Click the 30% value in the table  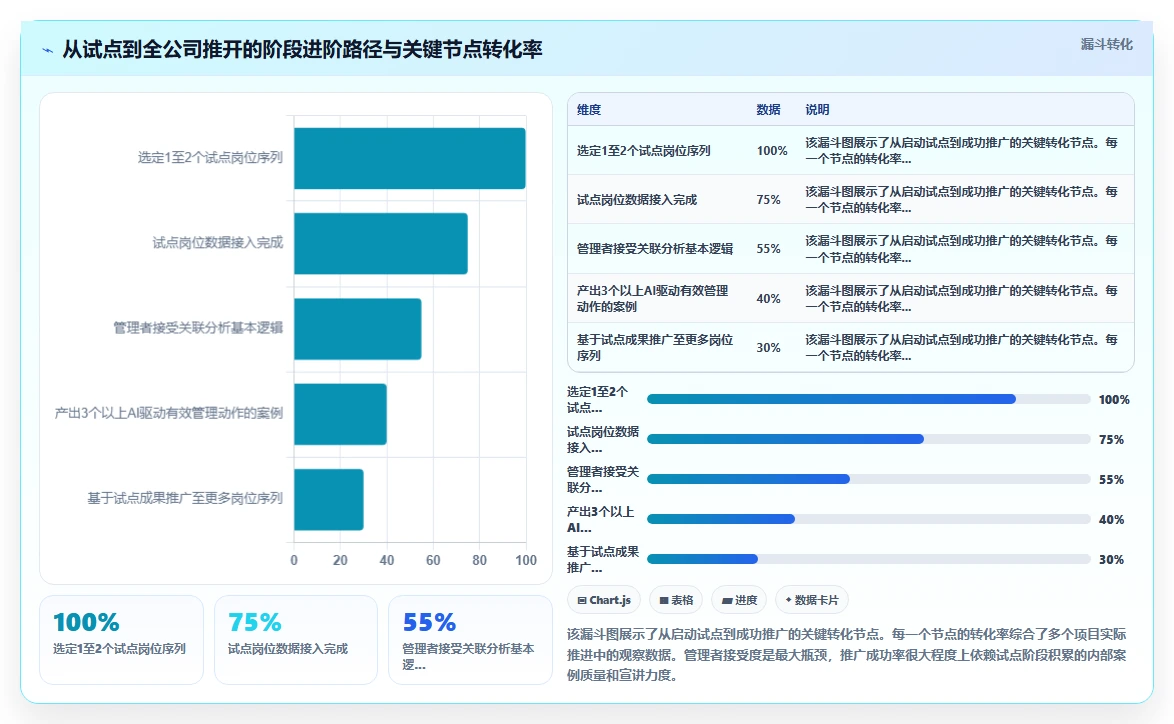click(x=768, y=347)
